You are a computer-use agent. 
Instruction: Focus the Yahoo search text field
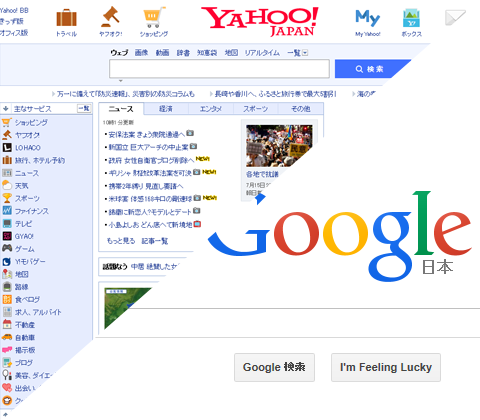click(219, 69)
